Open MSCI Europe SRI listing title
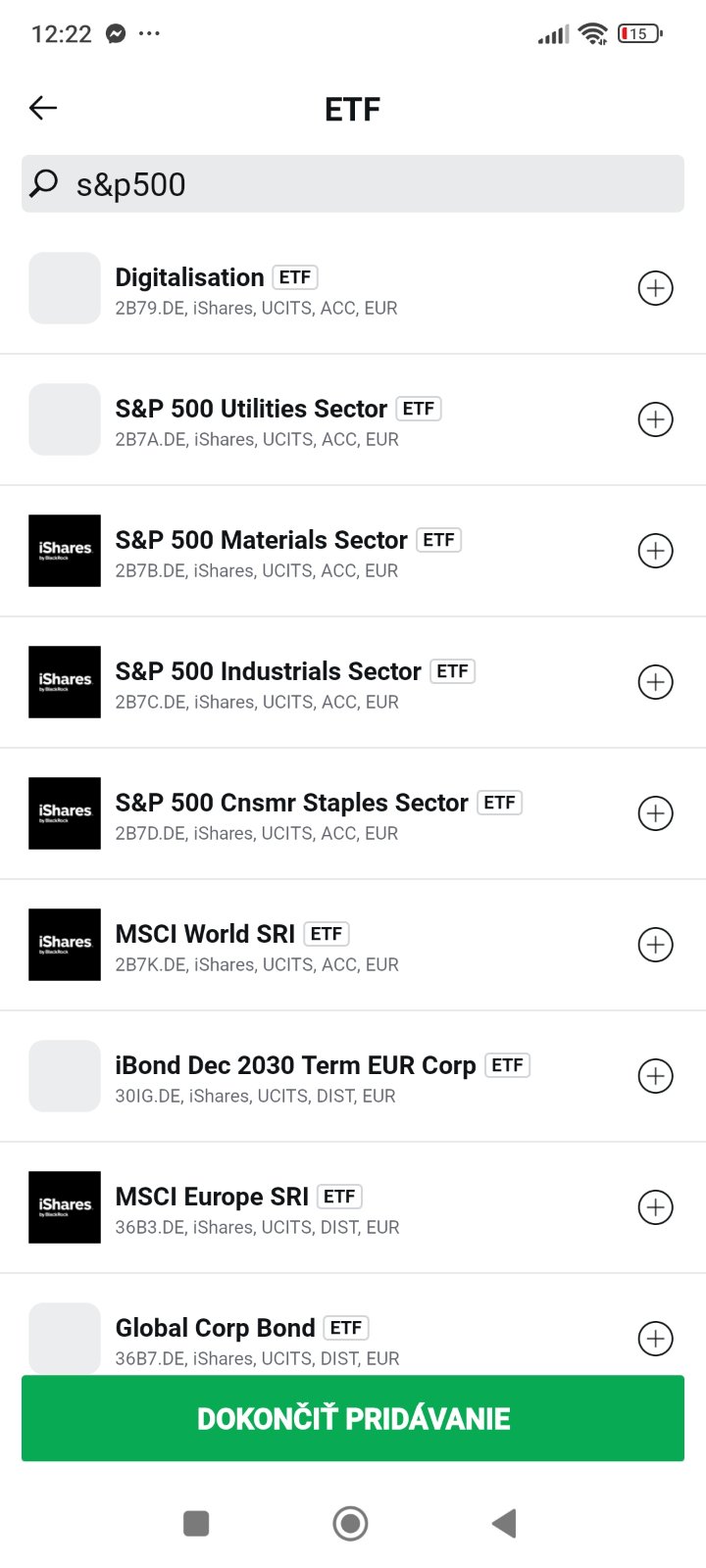Screen dimensions: 706x1568 point(212,1197)
